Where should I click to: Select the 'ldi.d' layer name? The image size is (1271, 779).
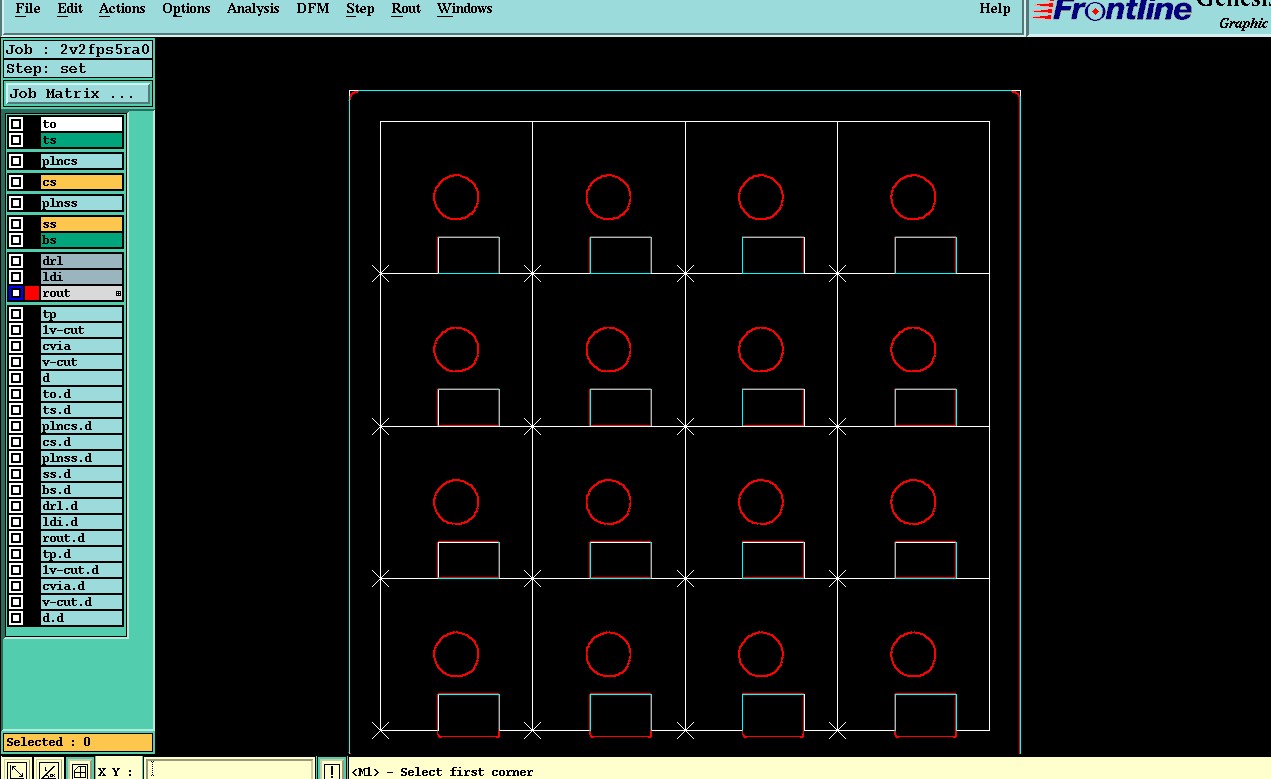pyautogui.click(x=82, y=523)
